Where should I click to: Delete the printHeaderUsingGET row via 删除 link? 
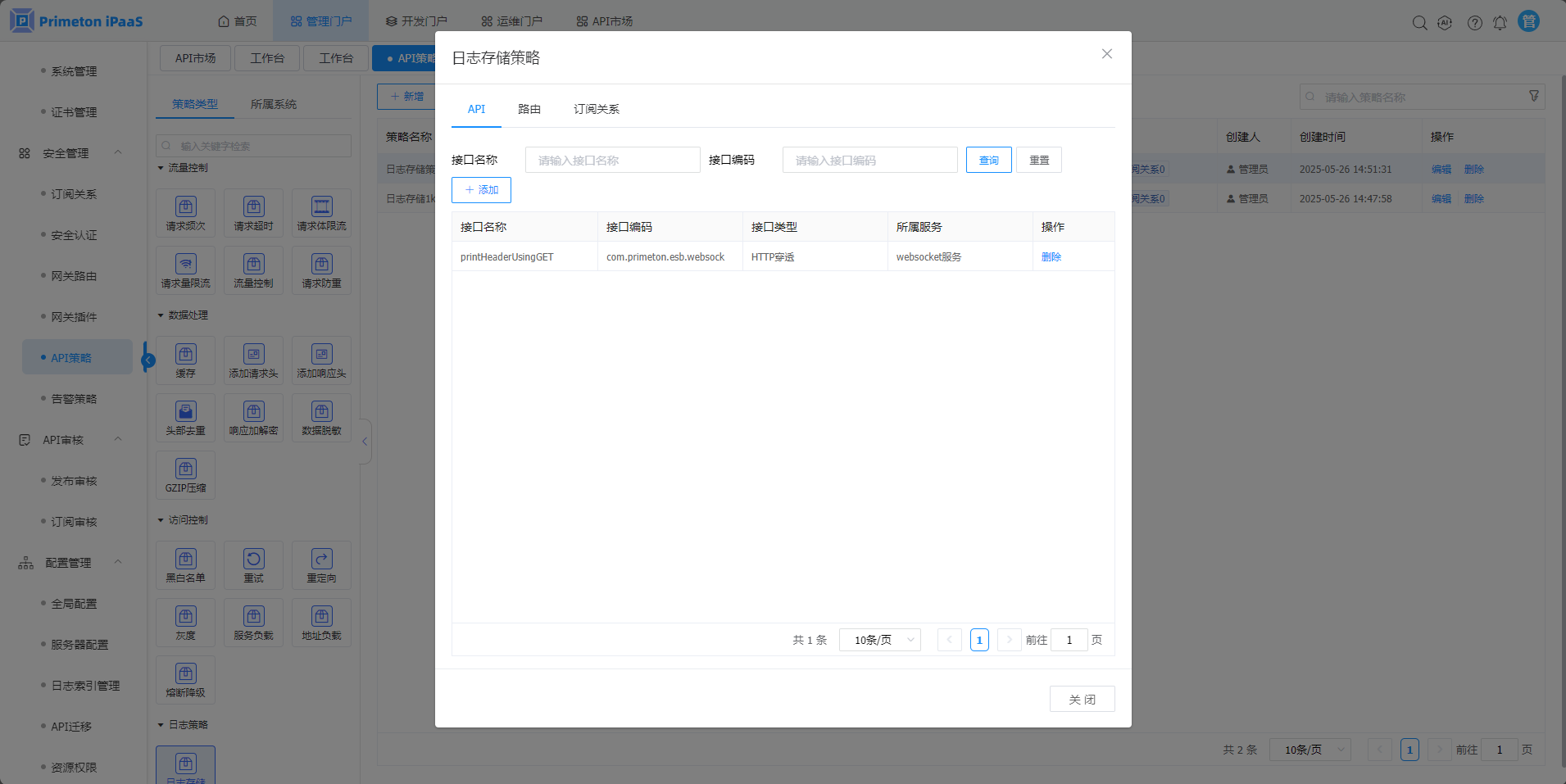coord(1051,256)
